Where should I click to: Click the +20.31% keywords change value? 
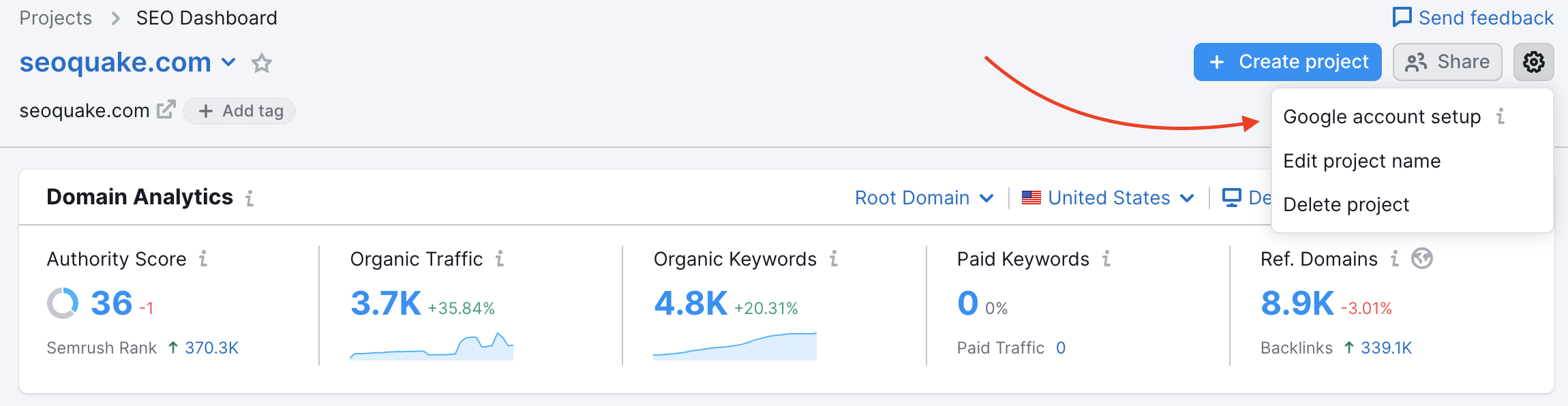[x=766, y=309]
